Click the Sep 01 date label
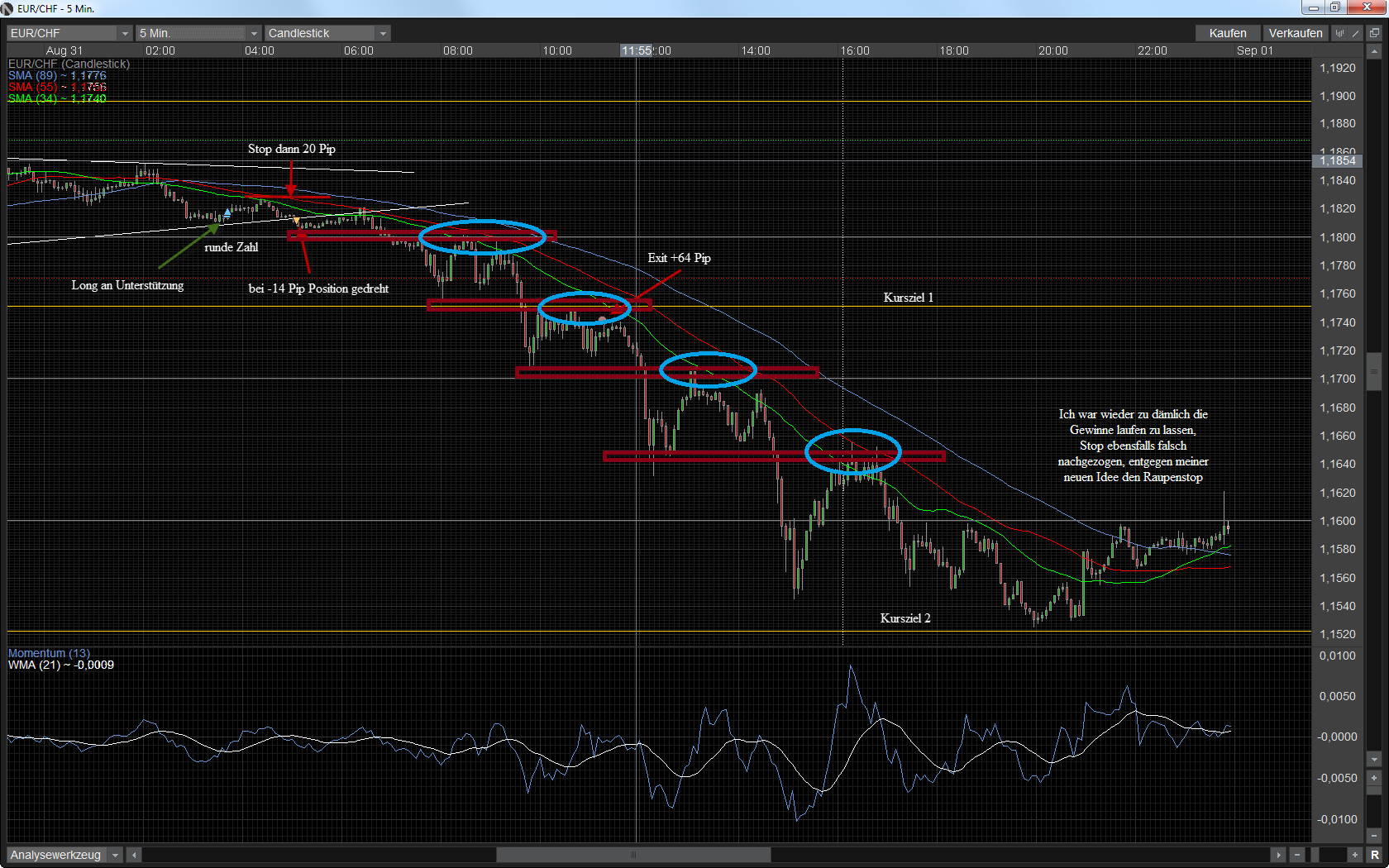 pos(1255,50)
